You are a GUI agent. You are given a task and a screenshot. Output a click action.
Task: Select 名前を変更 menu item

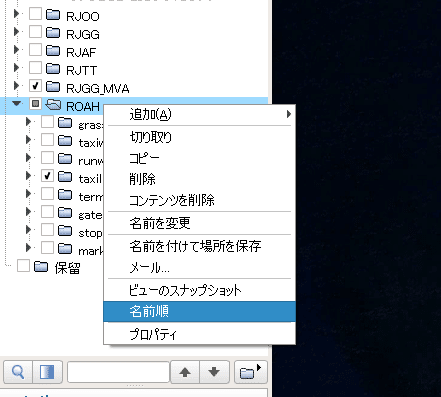tap(199, 223)
